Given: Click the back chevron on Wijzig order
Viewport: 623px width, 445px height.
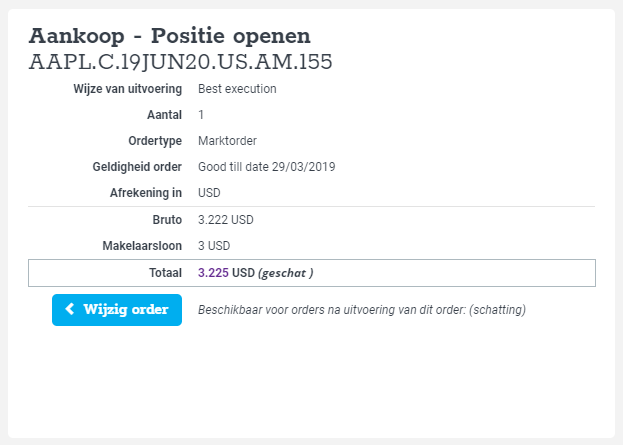Looking at the screenshot, I should tap(70, 309).
